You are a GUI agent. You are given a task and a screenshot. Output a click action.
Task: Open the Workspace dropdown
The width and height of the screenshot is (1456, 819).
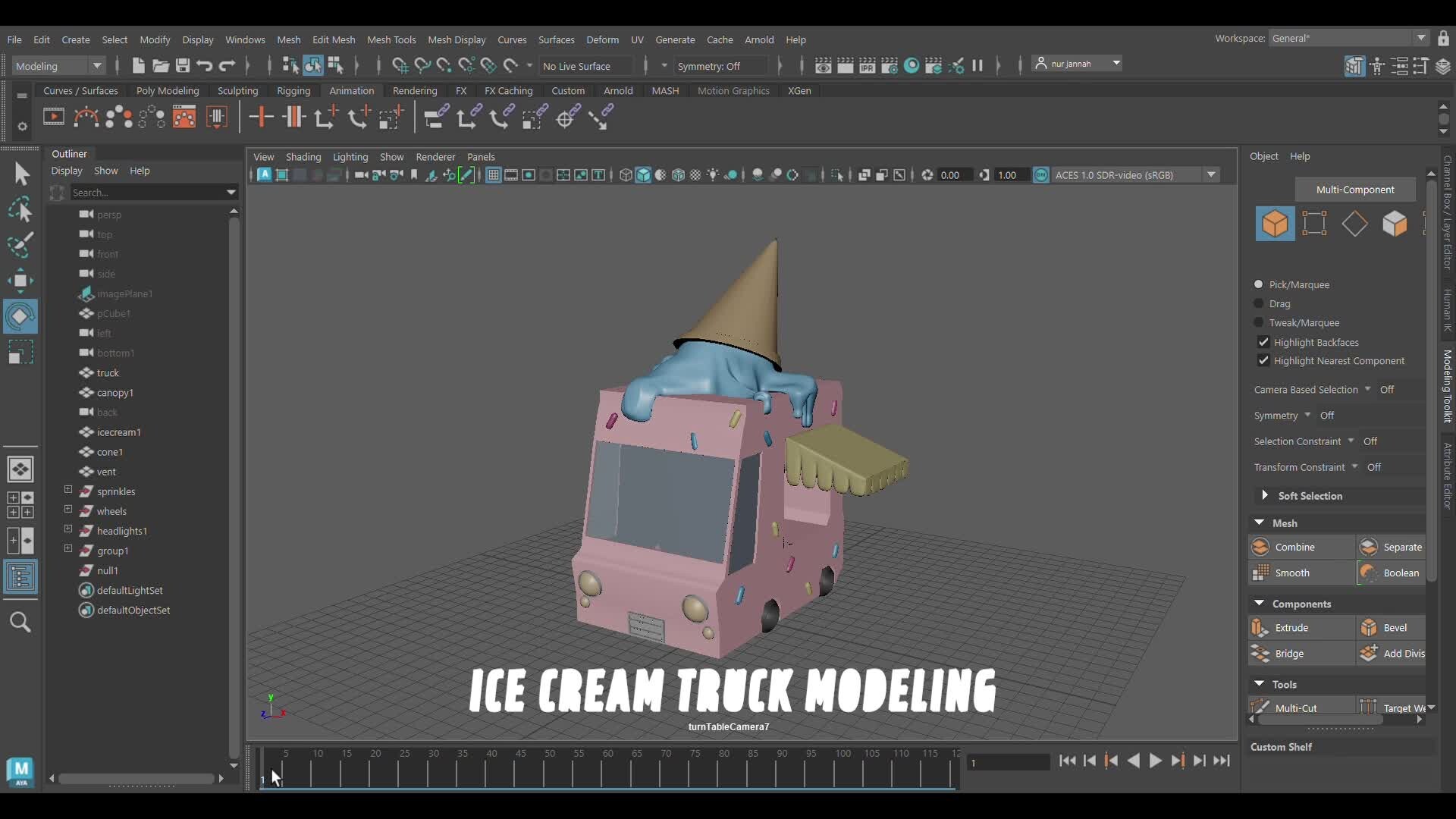click(x=1422, y=38)
